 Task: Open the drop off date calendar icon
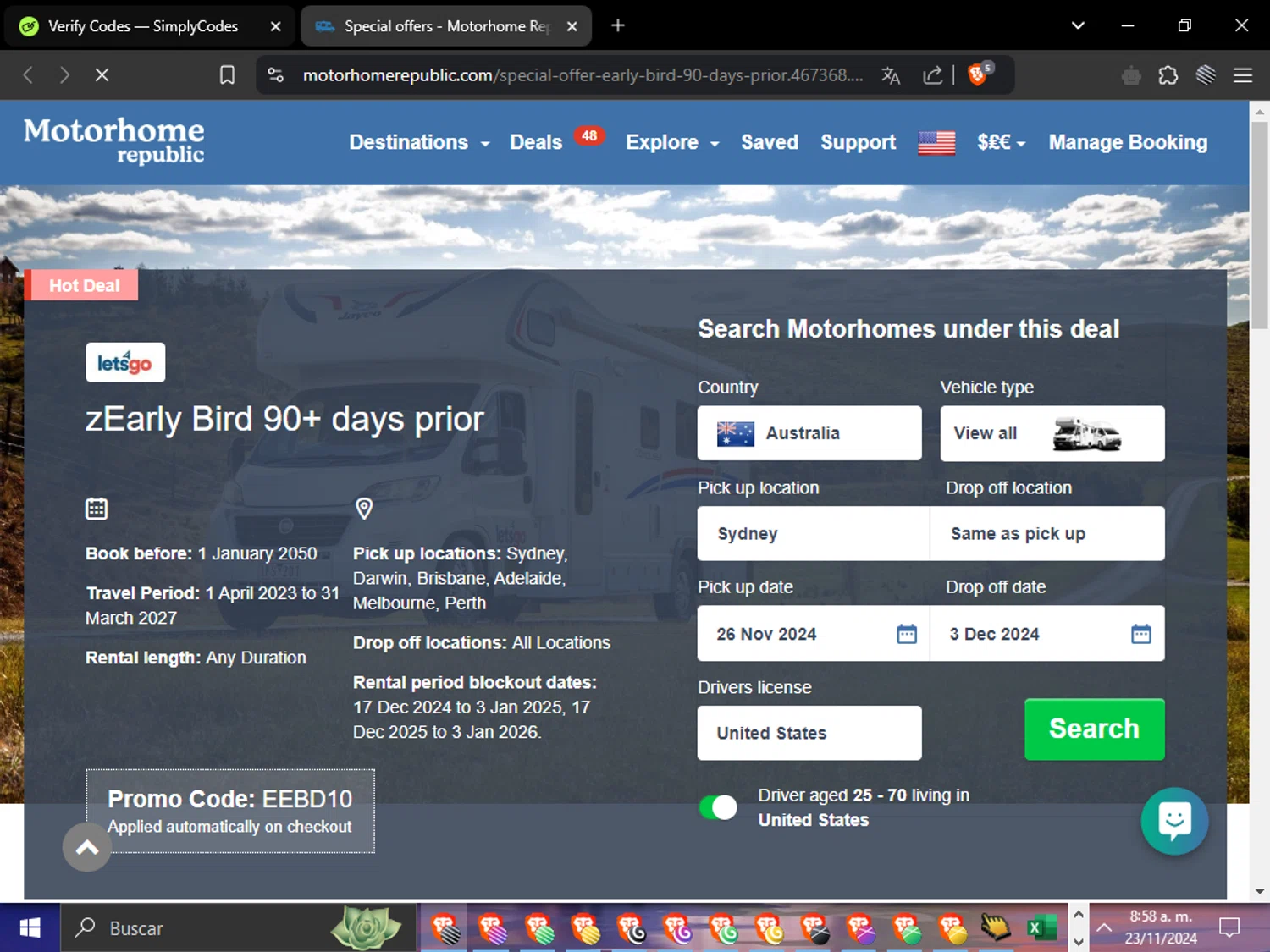(x=1141, y=634)
